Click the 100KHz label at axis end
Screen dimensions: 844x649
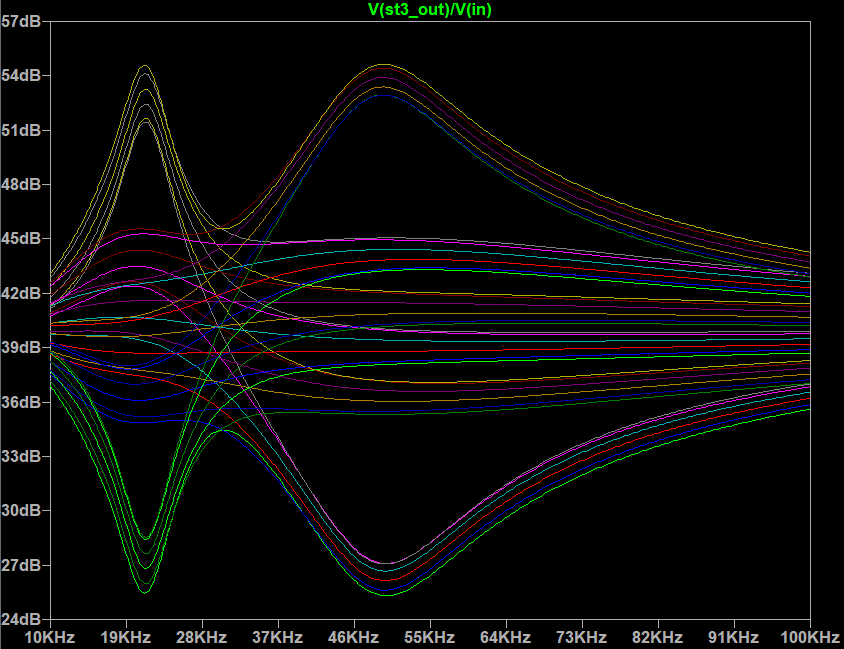(x=809, y=637)
